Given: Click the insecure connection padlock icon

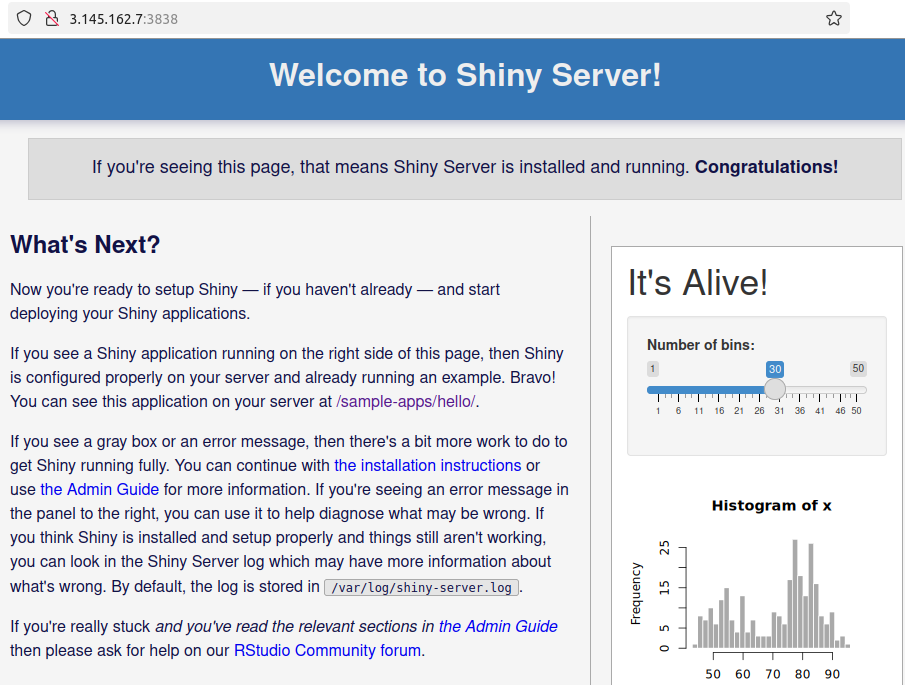Looking at the screenshot, I should tap(52, 18).
